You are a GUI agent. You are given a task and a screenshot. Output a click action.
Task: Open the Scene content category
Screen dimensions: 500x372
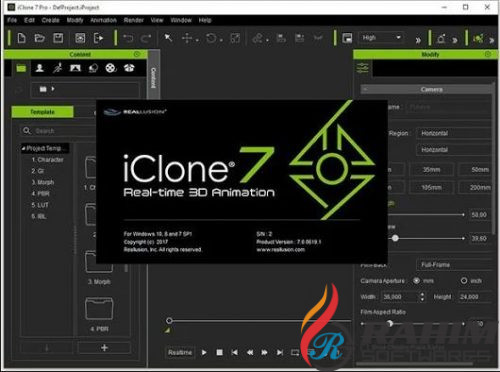point(75,68)
